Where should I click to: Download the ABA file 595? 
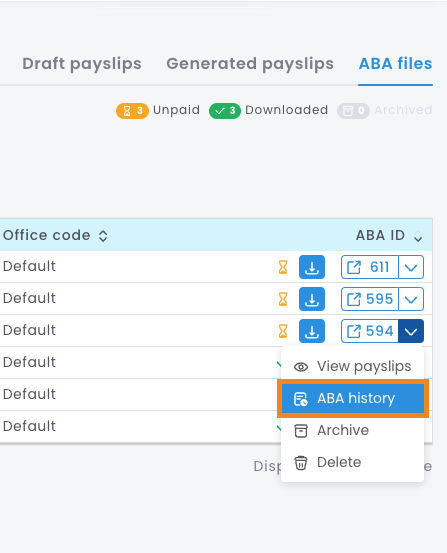pyautogui.click(x=312, y=299)
